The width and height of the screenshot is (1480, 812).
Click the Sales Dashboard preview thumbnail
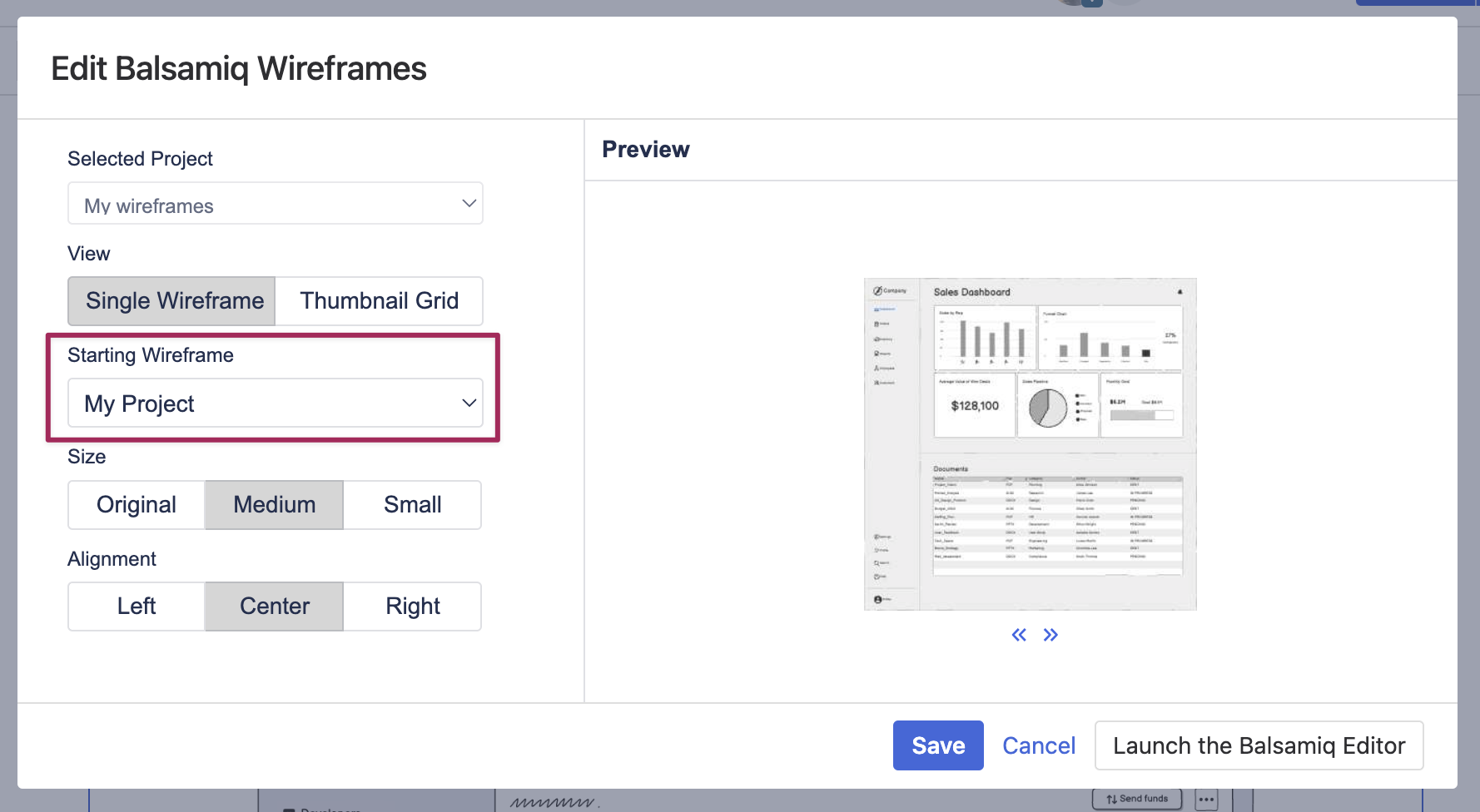click(1031, 444)
